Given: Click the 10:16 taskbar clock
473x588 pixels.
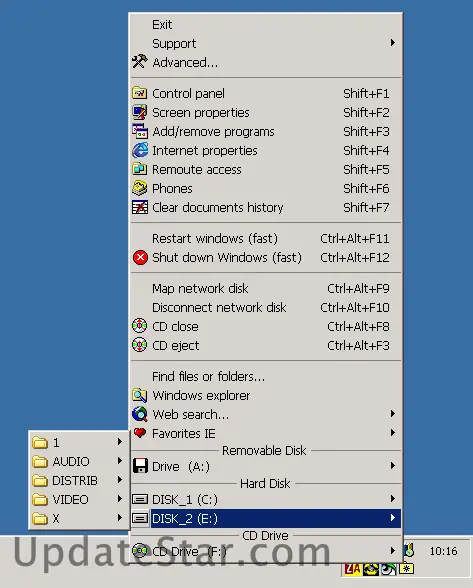Looking at the screenshot, I should [x=443, y=551].
